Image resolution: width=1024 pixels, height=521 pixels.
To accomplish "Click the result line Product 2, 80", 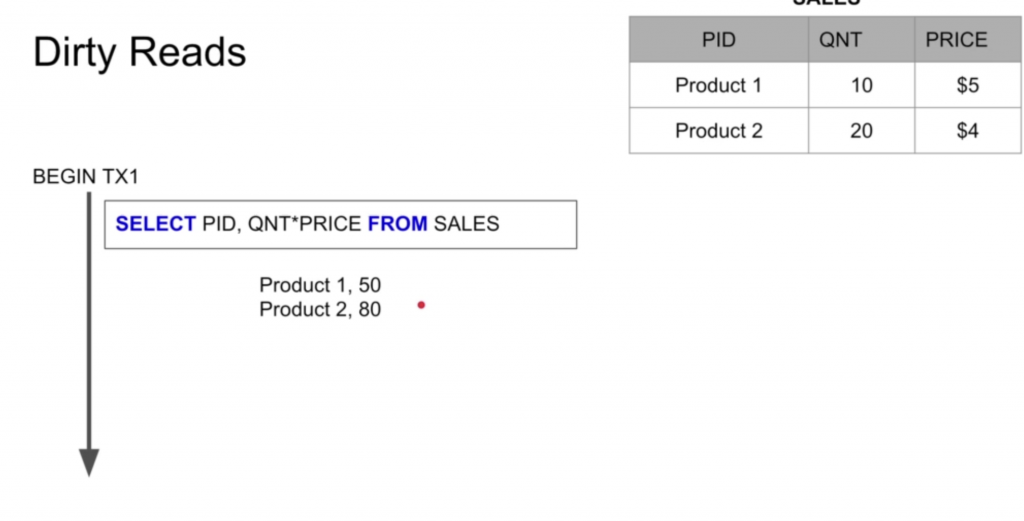I will point(320,309).
